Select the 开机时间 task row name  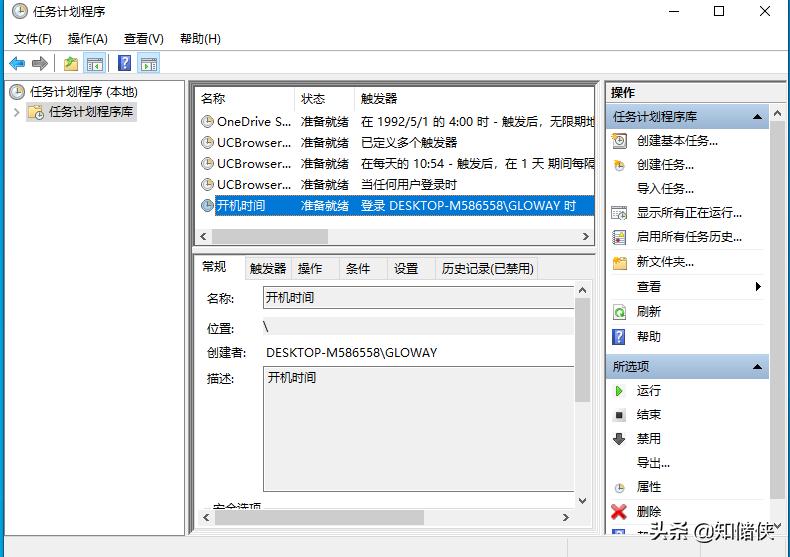click(x=240, y=205)
